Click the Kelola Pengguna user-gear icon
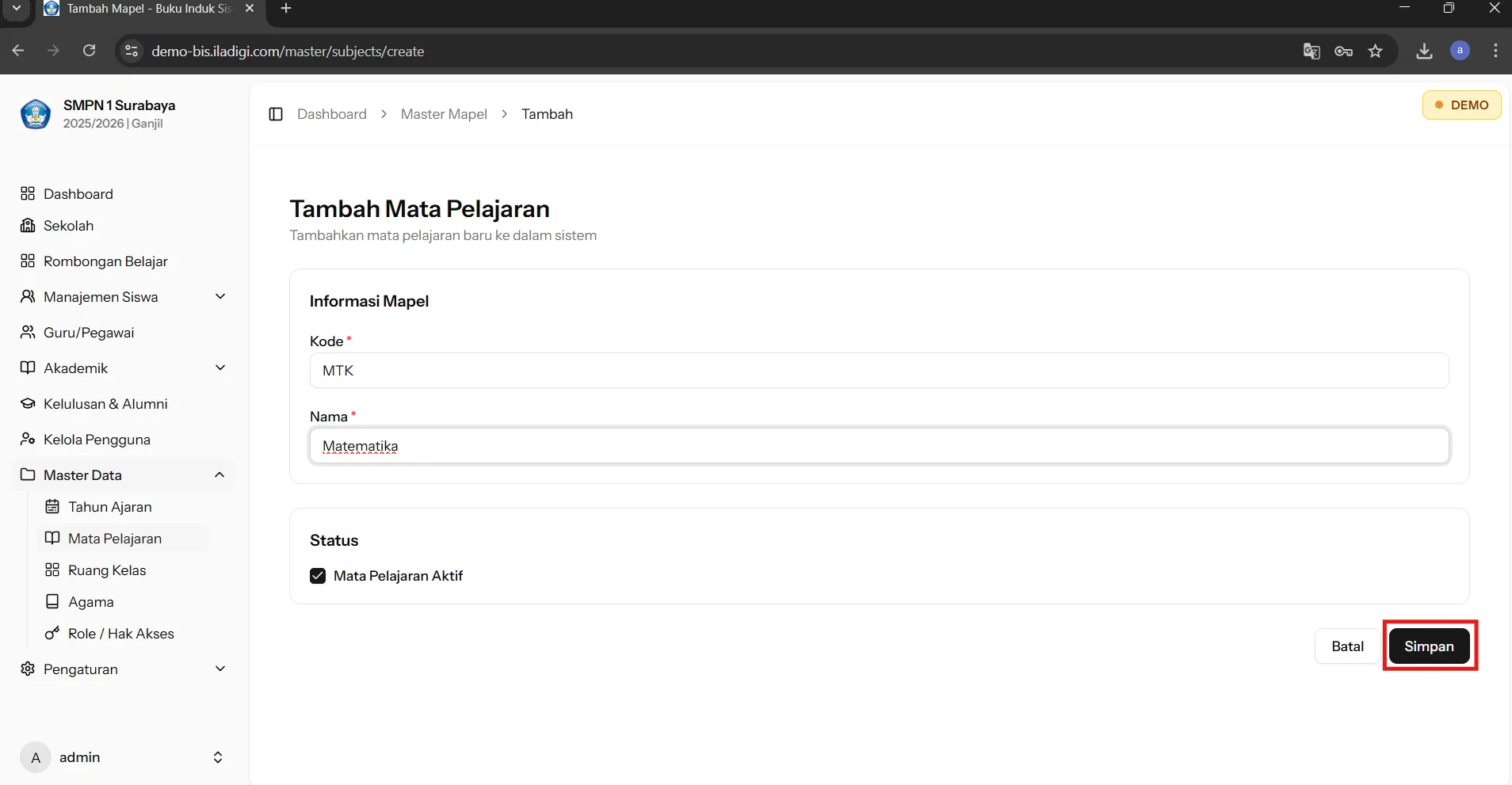 click(28, 439)
